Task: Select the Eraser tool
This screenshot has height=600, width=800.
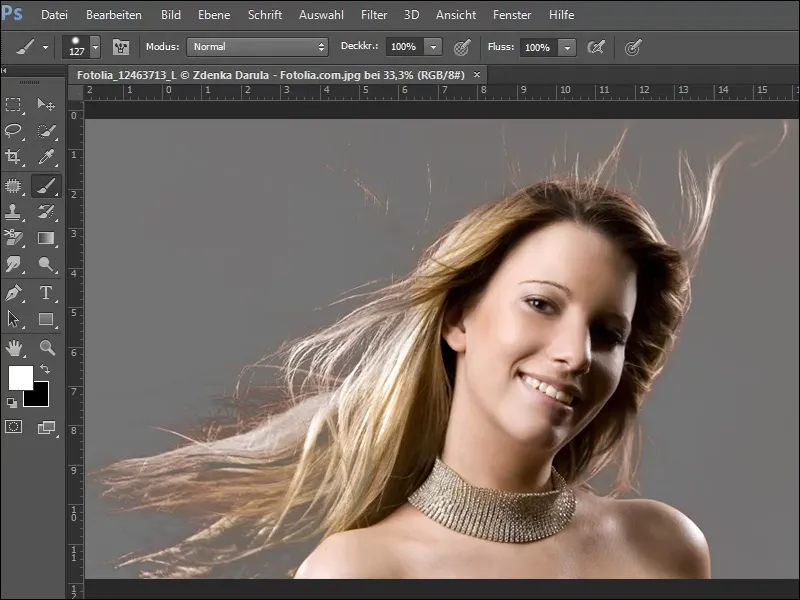Action: [x=13, y=238]
